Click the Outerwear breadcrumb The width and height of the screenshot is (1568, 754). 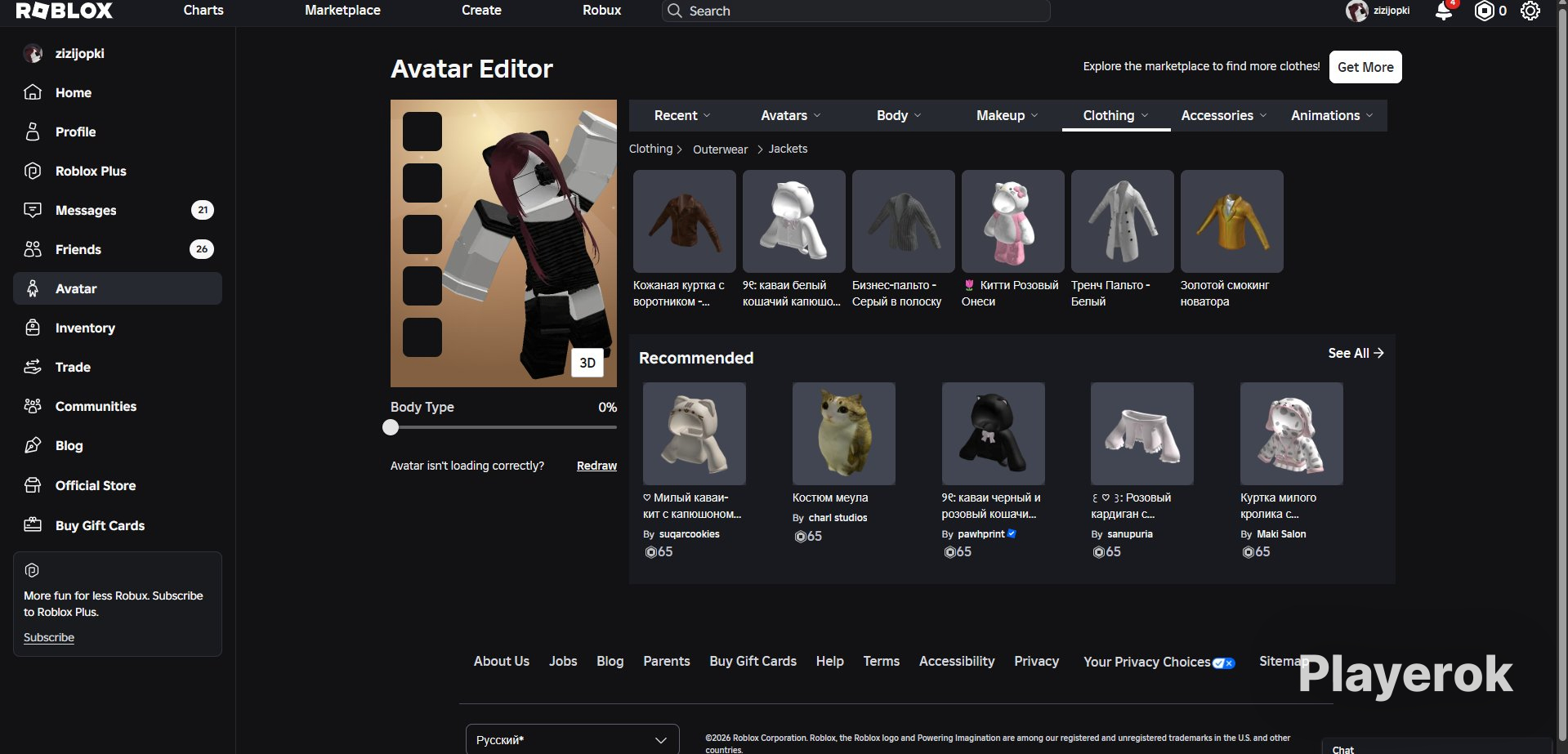click(720, 149)
